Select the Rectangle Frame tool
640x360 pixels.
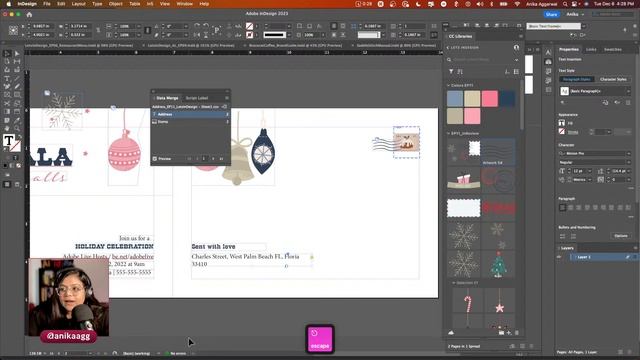point(7,95)
